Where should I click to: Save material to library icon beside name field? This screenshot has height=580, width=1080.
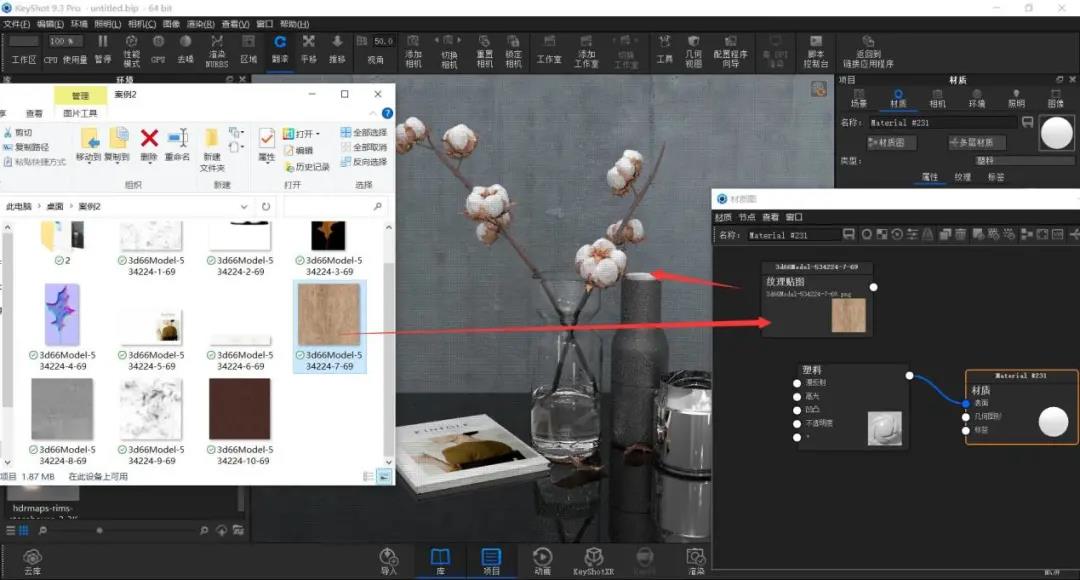(x=1028, y=122)
